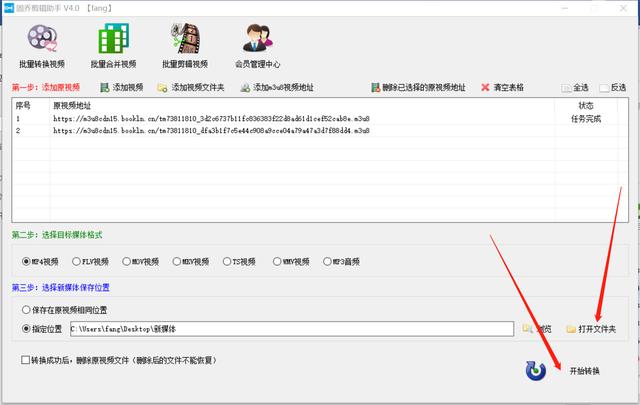Click 反选 to invert selection
The height and width of the screenshot is (405, 640).
coord(613,88)
